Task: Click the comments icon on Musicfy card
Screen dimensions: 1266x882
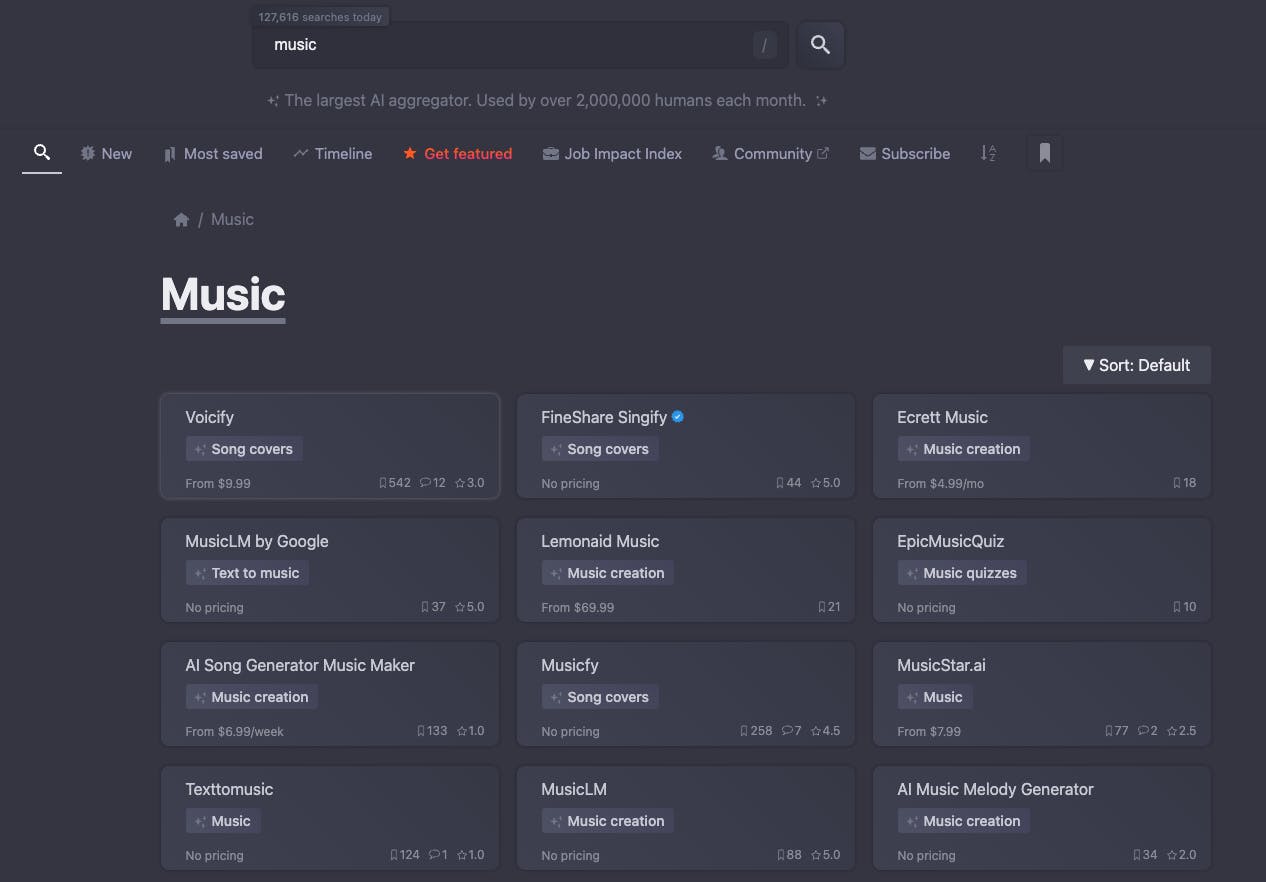Action: 787,731
